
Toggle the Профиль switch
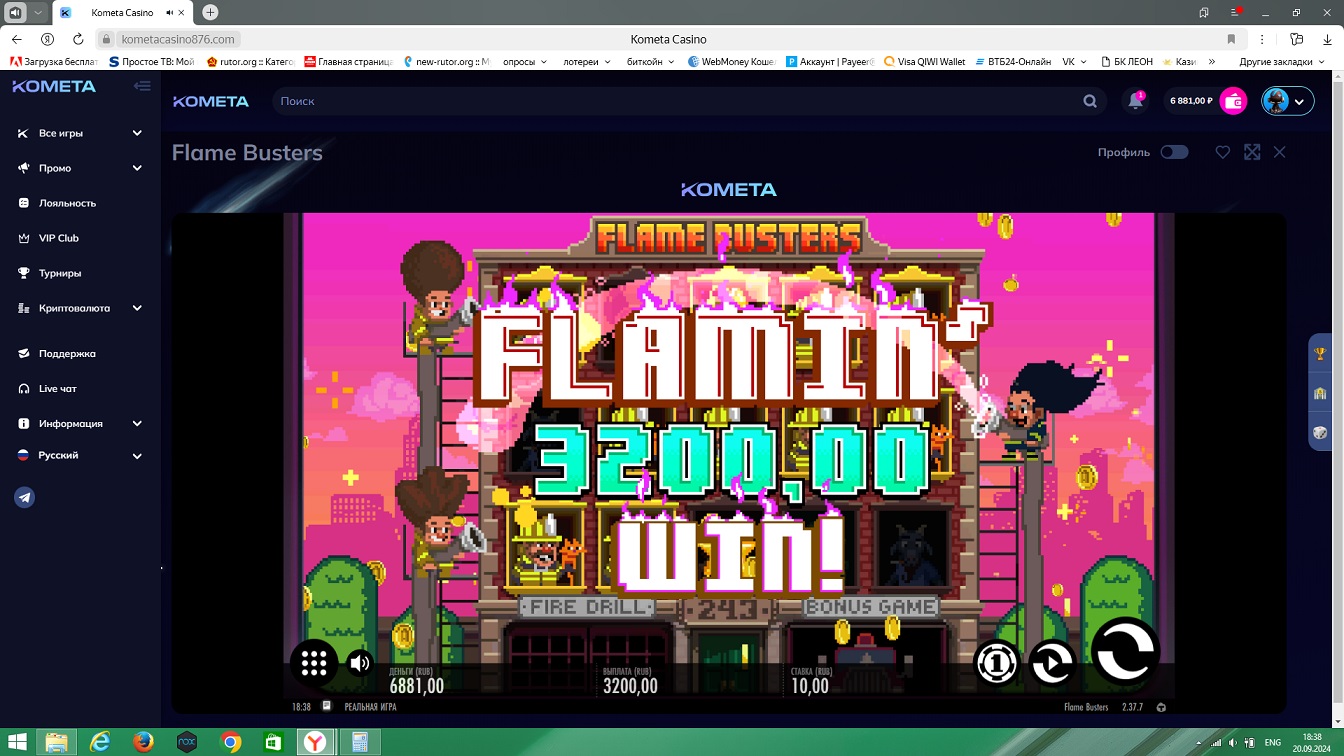coord(1174,152)
